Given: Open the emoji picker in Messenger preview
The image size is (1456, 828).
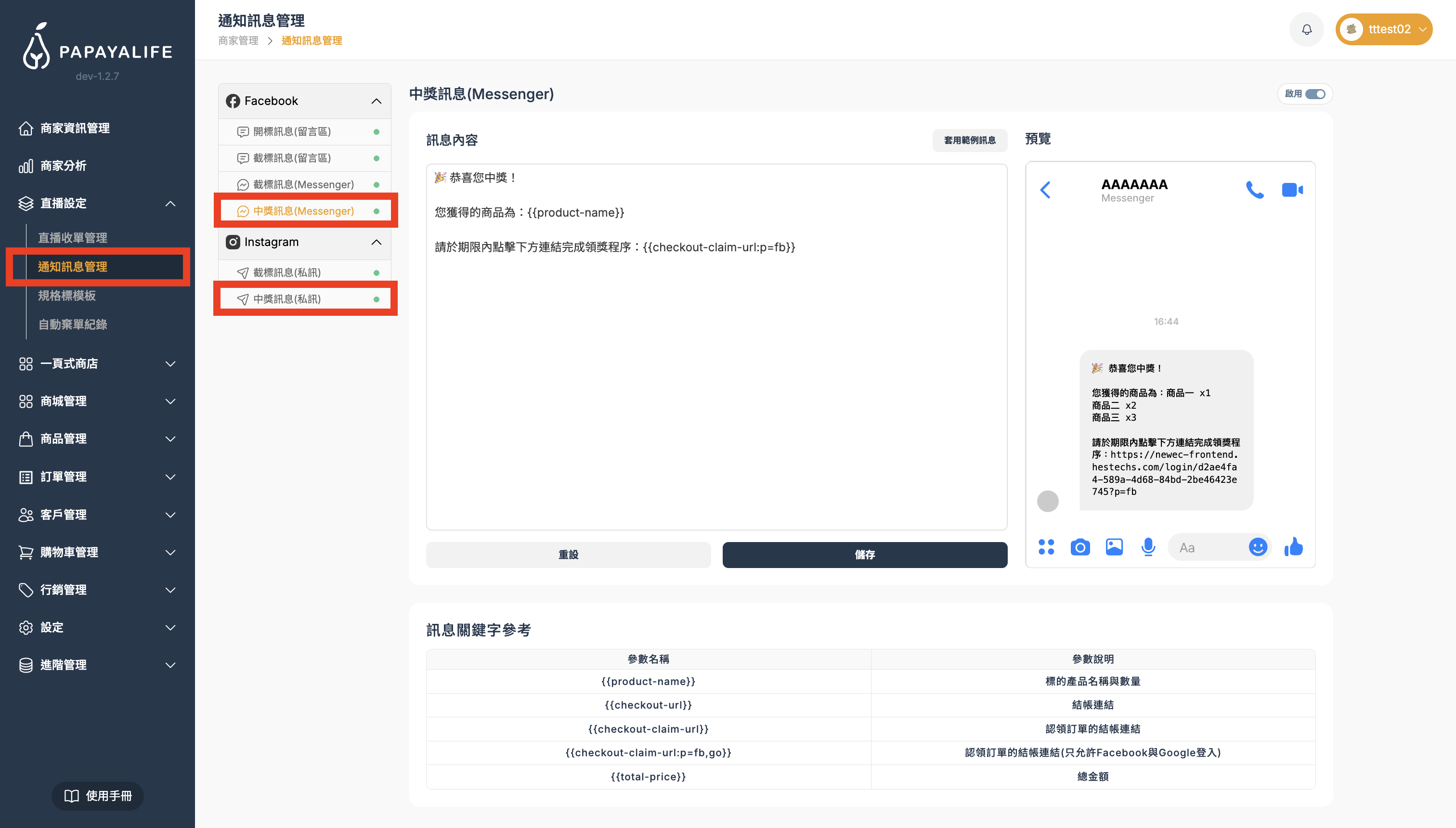Looking at the screenshot, I should click(x=1258, y=546).
